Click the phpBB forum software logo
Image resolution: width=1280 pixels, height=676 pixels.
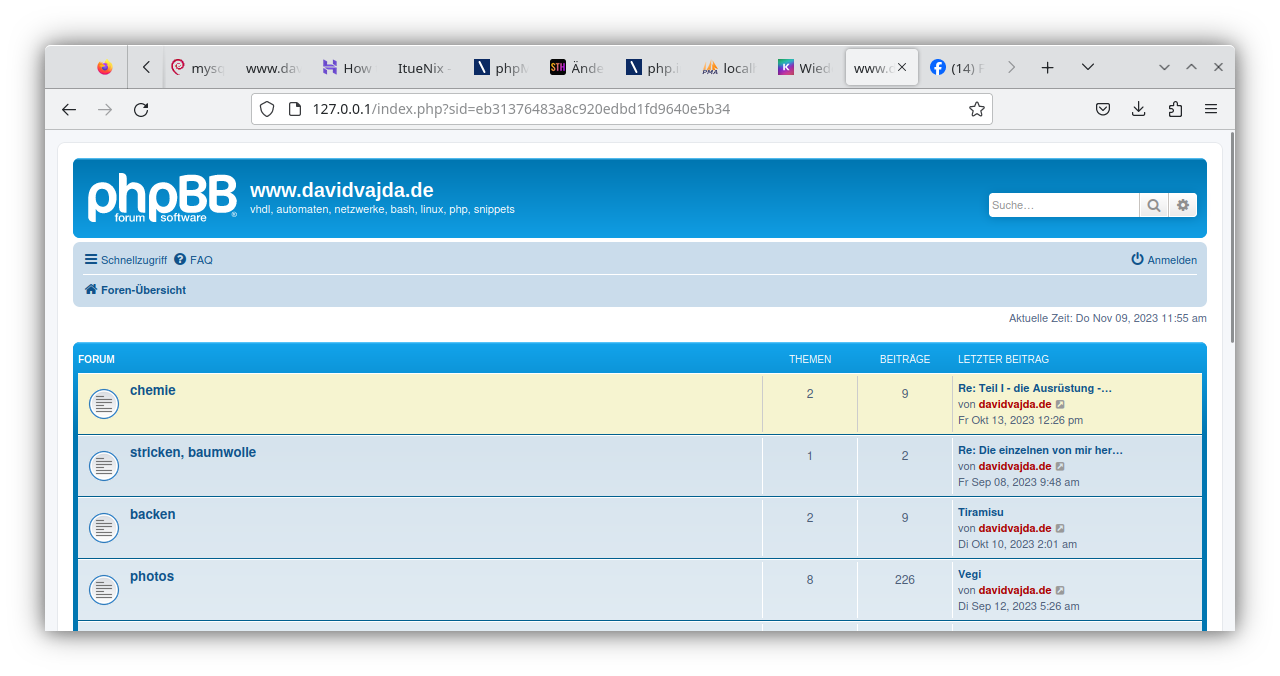162,198
